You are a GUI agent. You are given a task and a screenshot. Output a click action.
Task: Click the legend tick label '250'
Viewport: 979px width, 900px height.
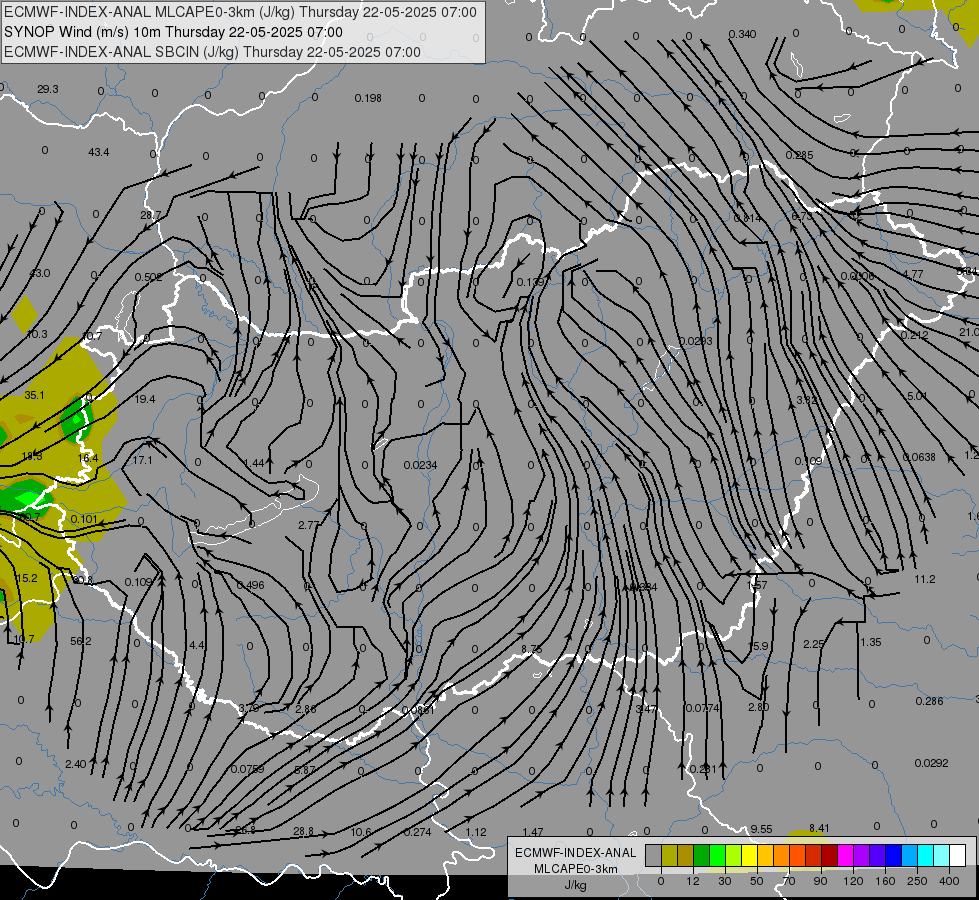pyautogui.click(x=917, y=881)
